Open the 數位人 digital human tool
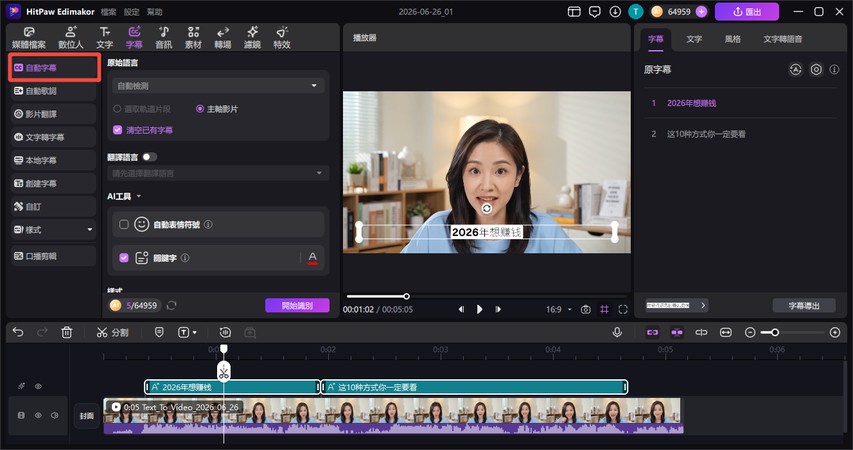The image size is (853, 450). 71,38
